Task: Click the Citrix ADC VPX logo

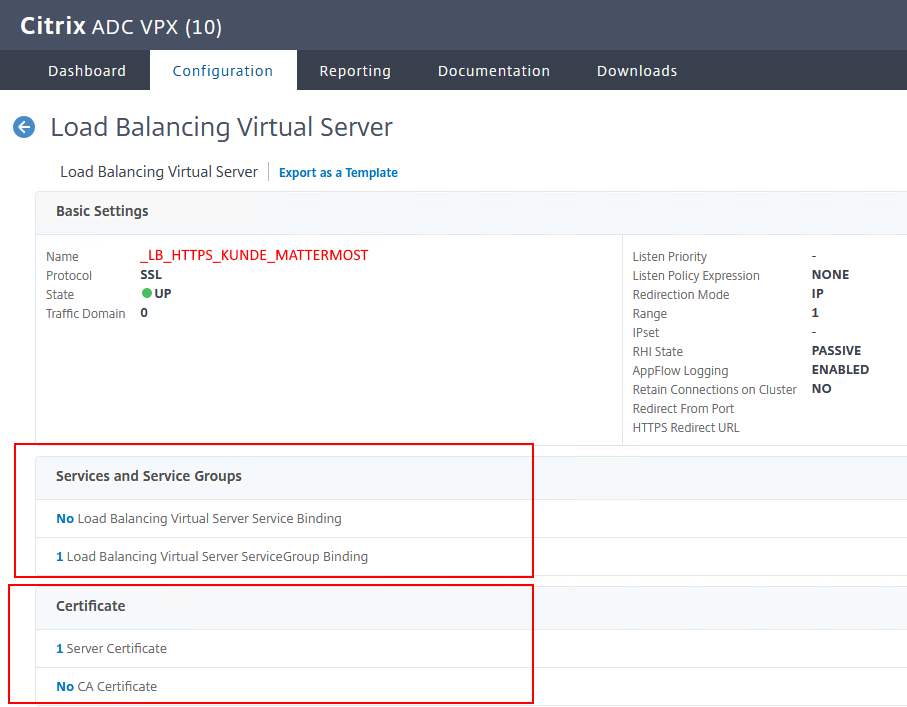Action: tap(121, 26)
